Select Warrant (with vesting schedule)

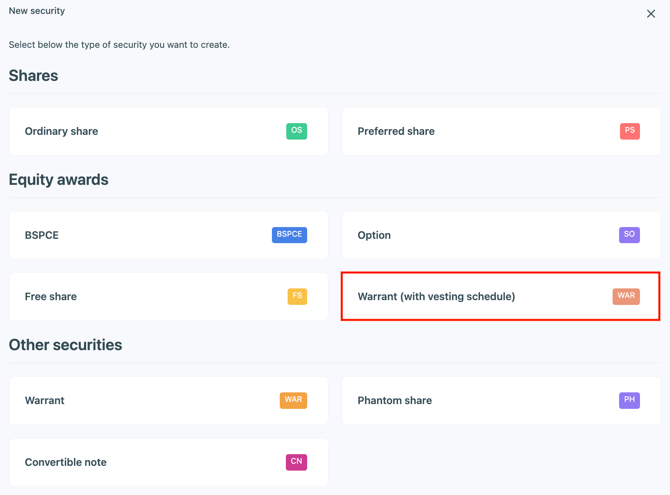(470, 297)
